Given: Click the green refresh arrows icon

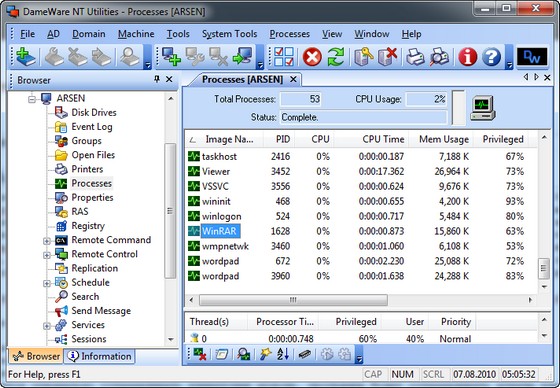Looking at the screenshot, I should [336, 57].
